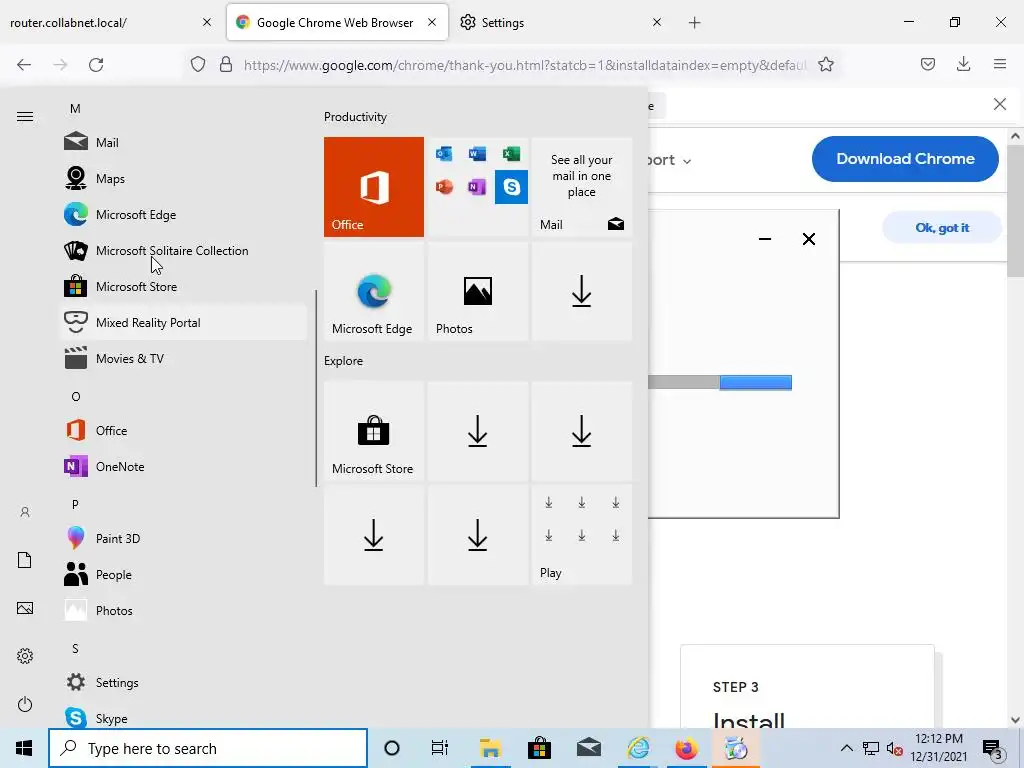Start Microsoft Solitaire Collection
Image resolution: width=1024 pixels, height=768 pixels.
pyautogui.click(x=183, y=250)
